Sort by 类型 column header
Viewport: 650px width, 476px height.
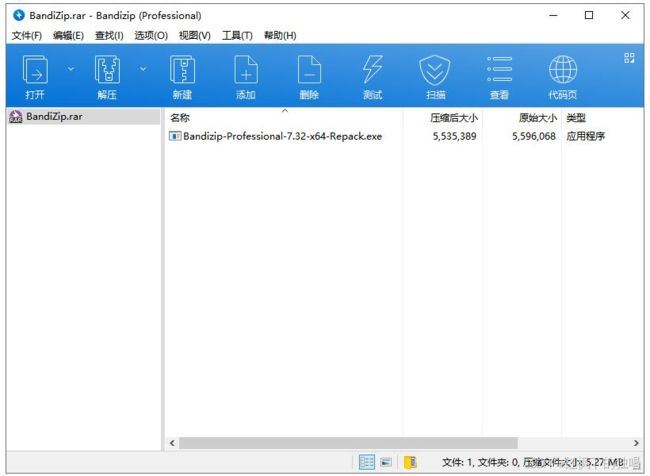click(602, 118)
